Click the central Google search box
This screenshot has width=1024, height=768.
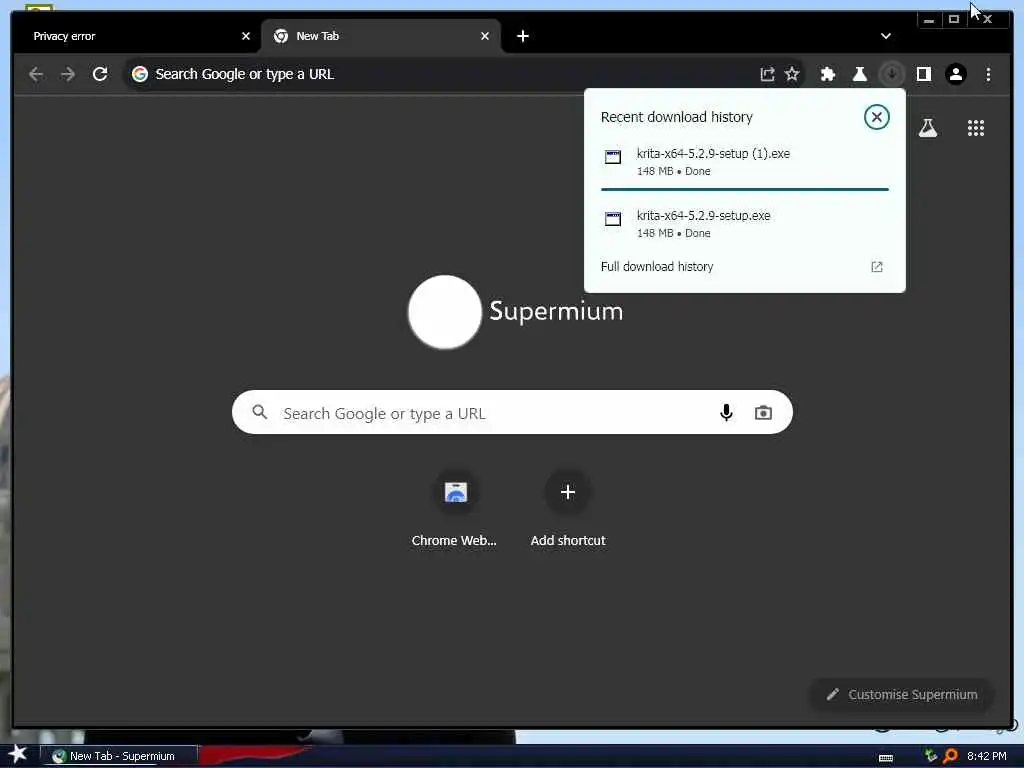coord(512,413)
